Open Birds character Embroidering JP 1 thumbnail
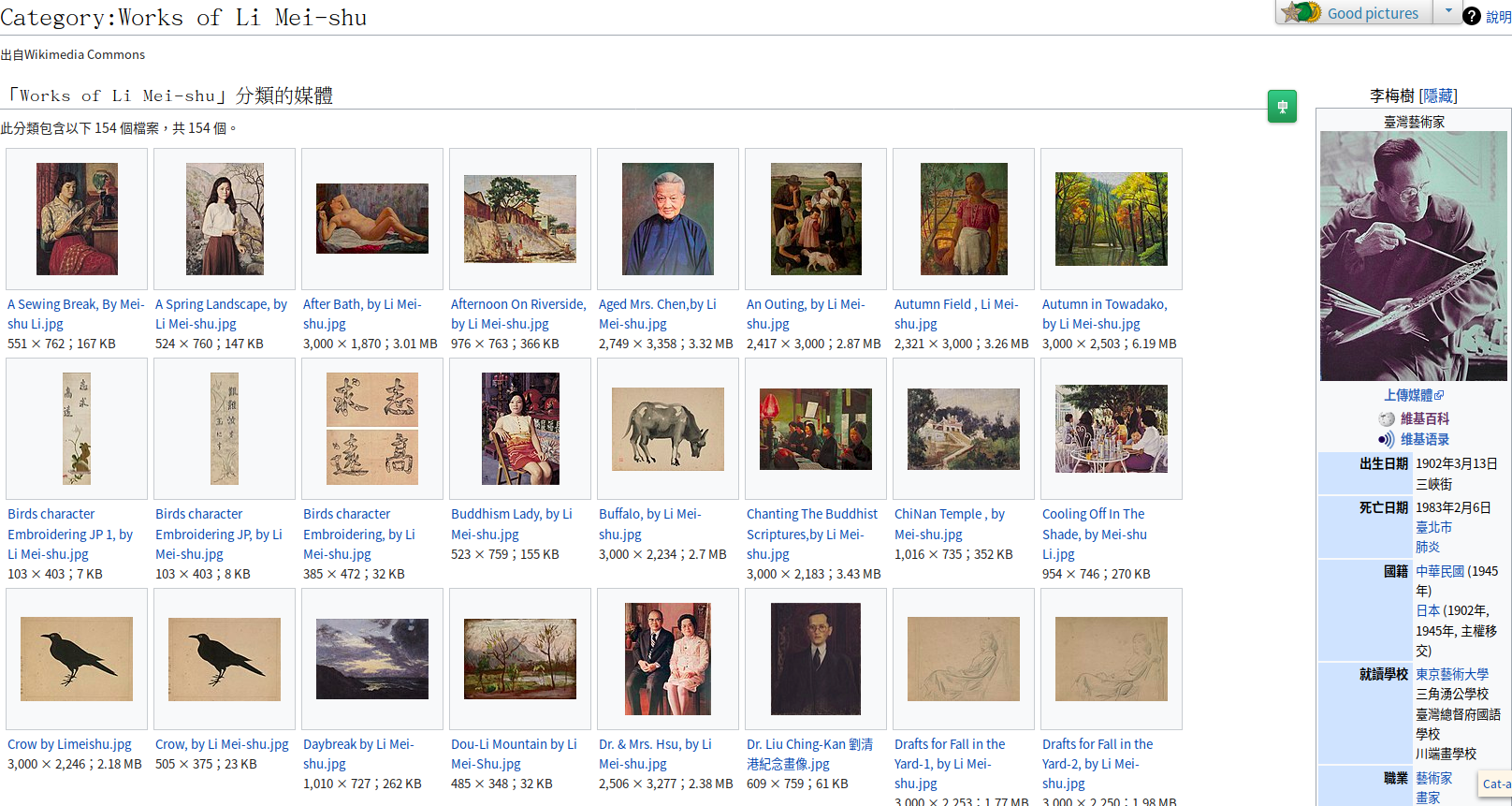 tap(77, 429)
